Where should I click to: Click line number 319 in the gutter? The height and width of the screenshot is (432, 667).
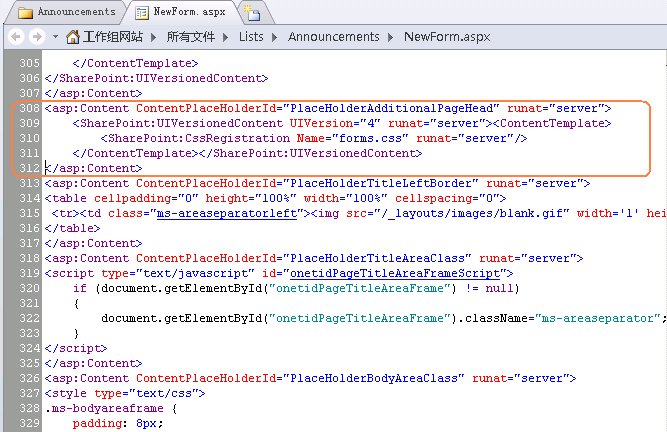(x=29, y=273)
